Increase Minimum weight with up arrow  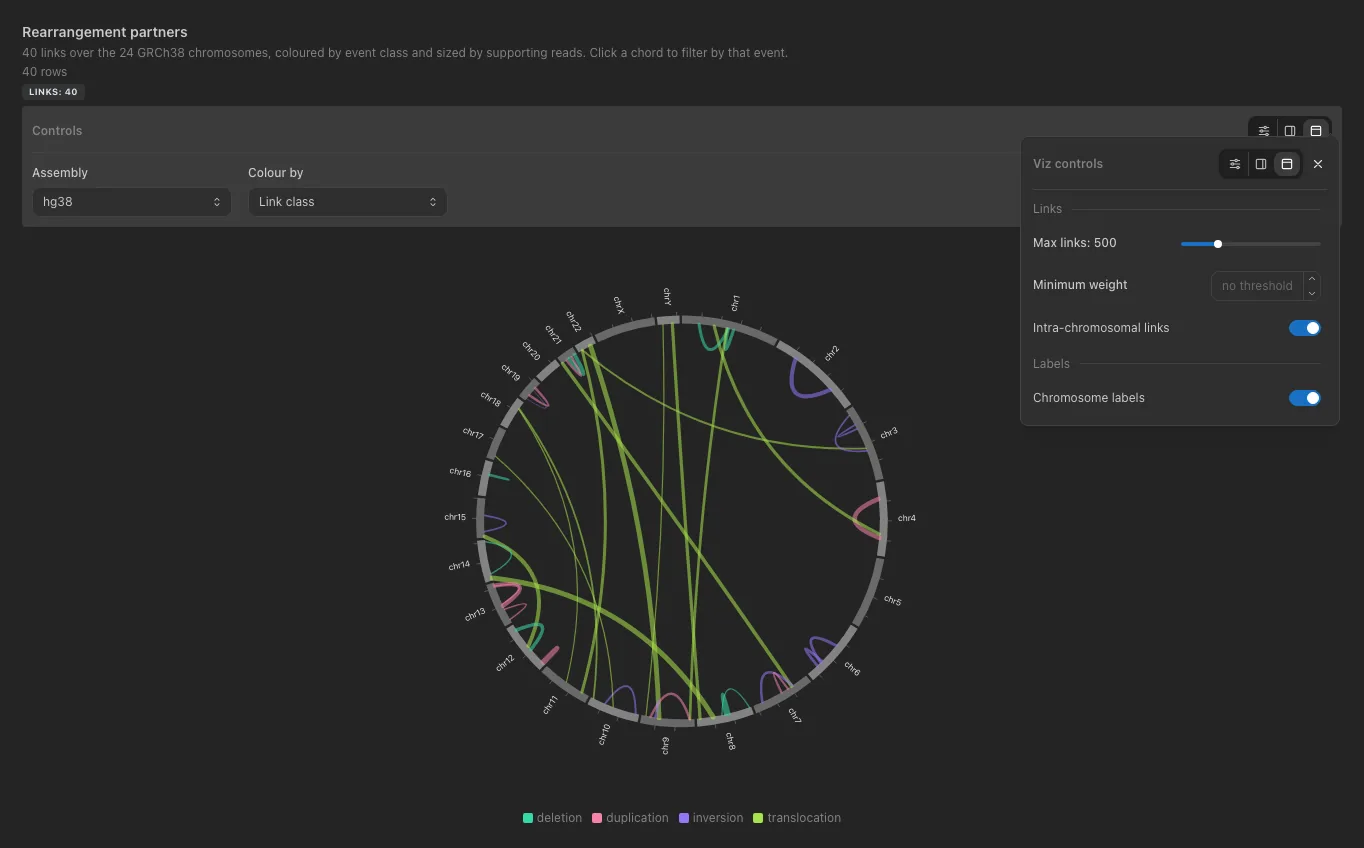pos(1312,279)
